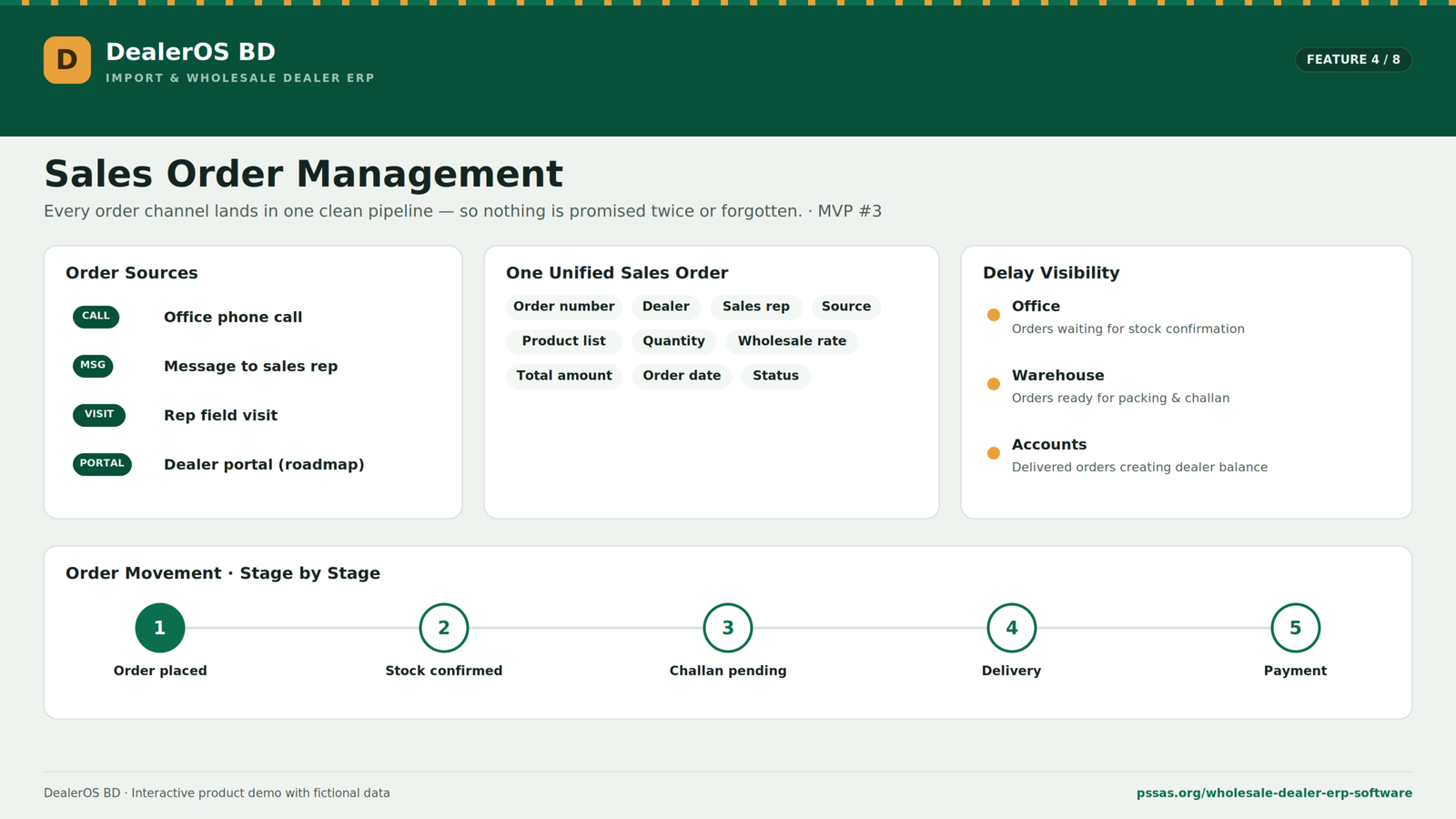Click the 'Status' field chip
The width and height of the screenshot is (1456, 819).
(775, 376)
